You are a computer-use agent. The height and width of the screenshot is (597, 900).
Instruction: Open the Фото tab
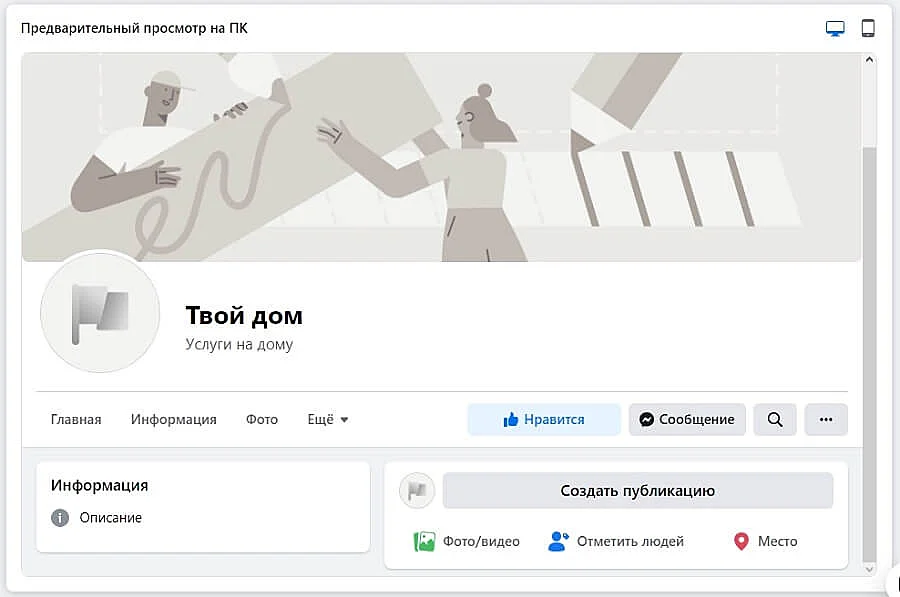[262, 420]
